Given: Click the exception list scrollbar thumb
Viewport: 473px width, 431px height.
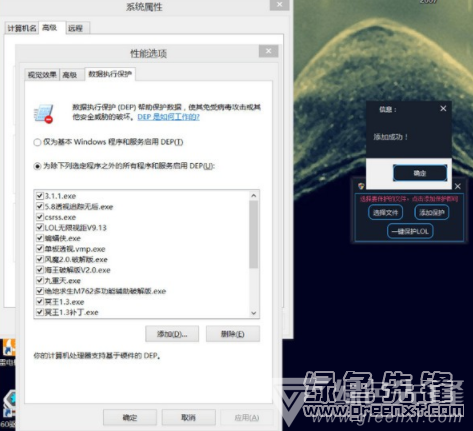Looking at the screenshot, I should coord(254,234).
